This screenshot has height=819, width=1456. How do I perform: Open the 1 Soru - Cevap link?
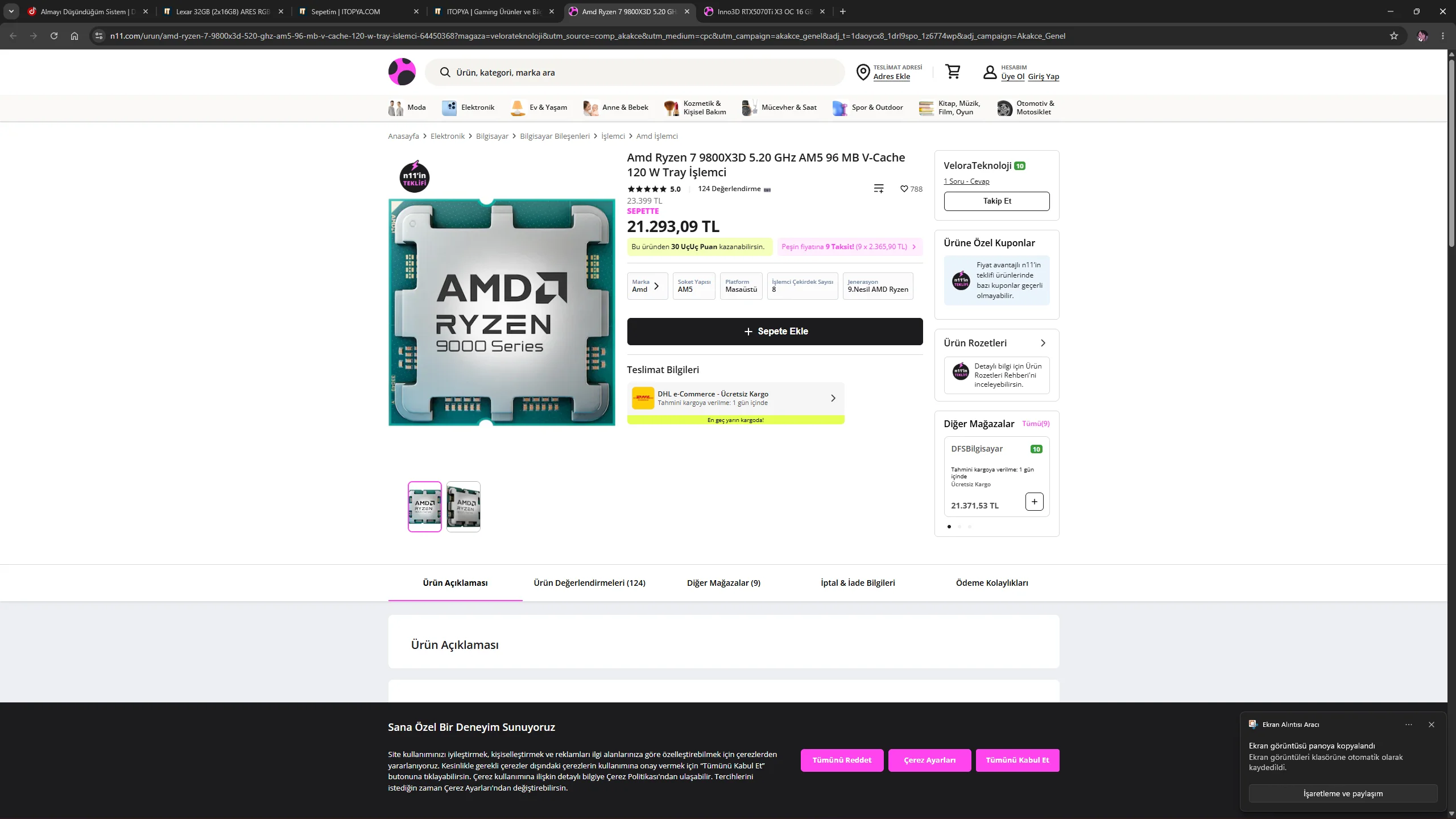(x=966, y=181)
